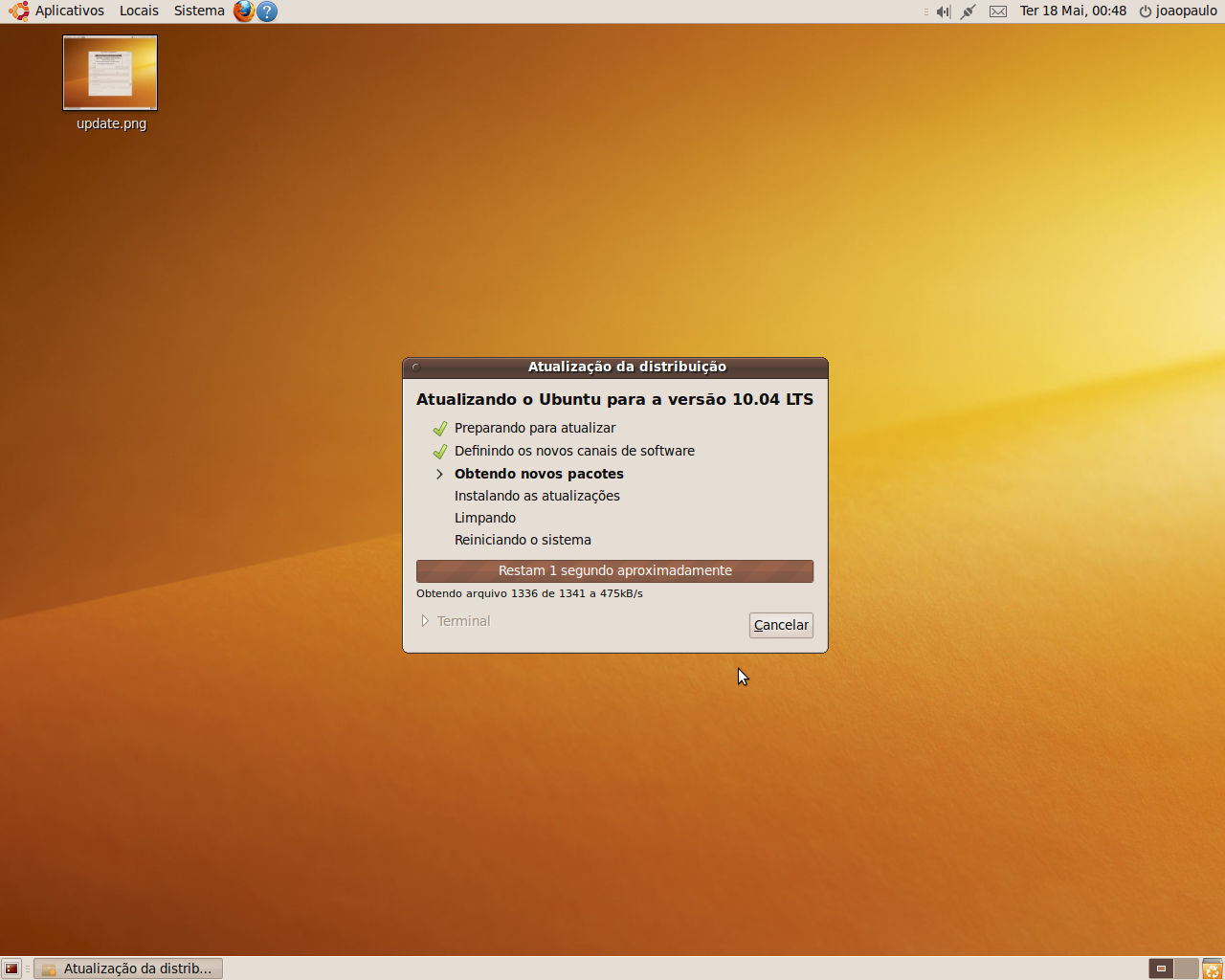The width and height of the screenshot is (1225, 980).
Task: Click the volume speaker icon
Action: pos(944,11)
